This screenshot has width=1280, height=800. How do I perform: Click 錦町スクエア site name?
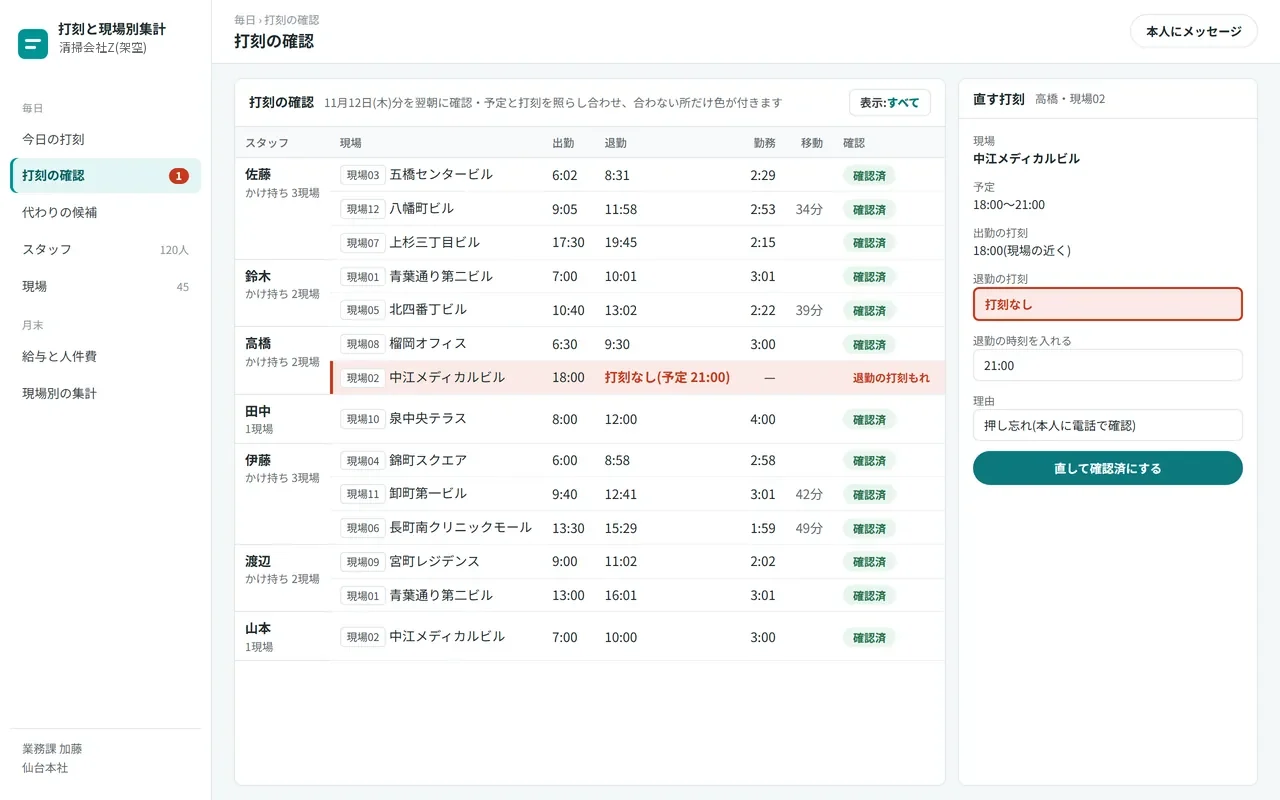click(x=428, y=461)
